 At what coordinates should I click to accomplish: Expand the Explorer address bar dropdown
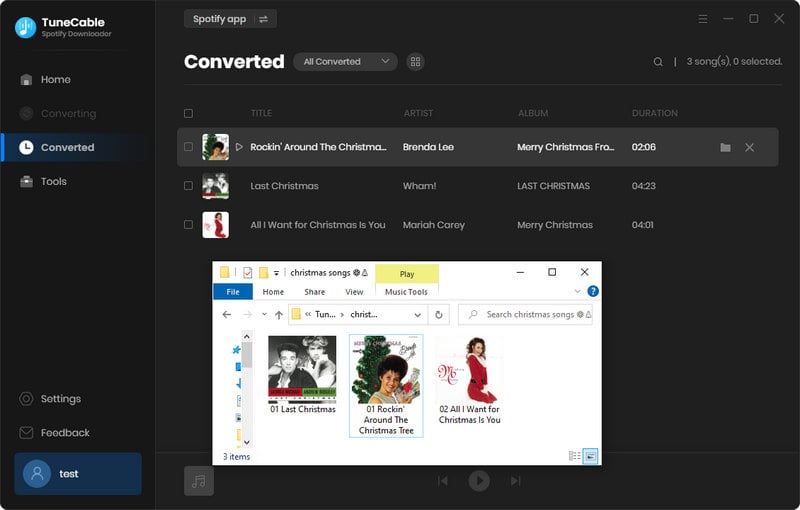417,315
